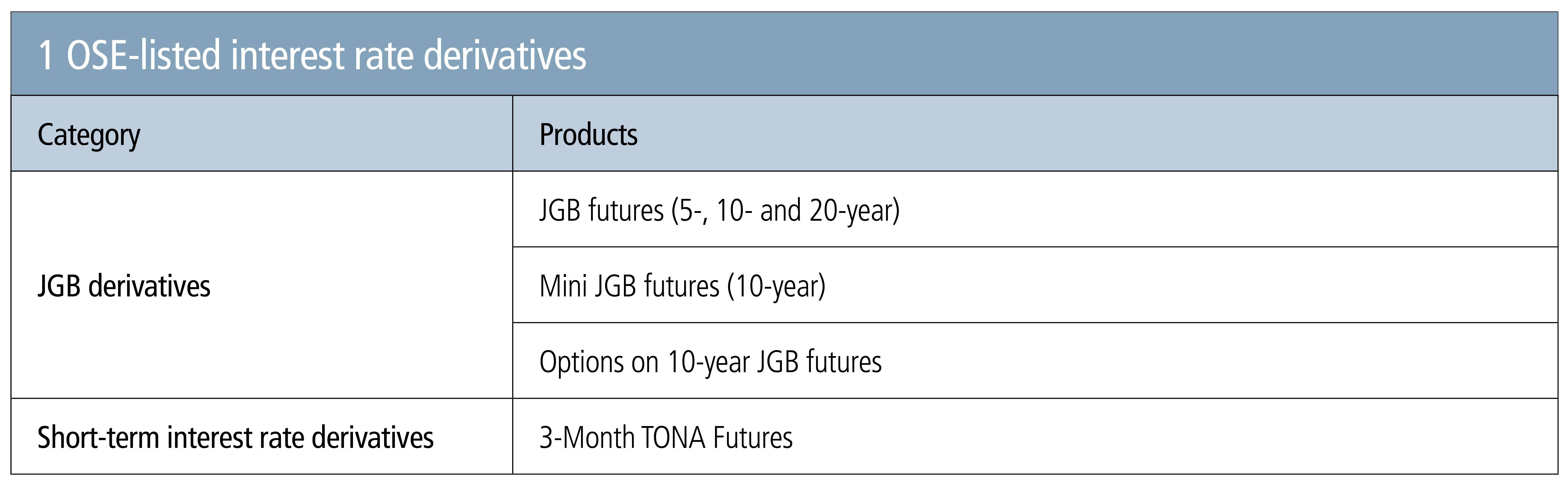Click the JGB derivatives category cell
Image resolution: width=1568 pixels, height=486 pixels.
coord(124,286)
